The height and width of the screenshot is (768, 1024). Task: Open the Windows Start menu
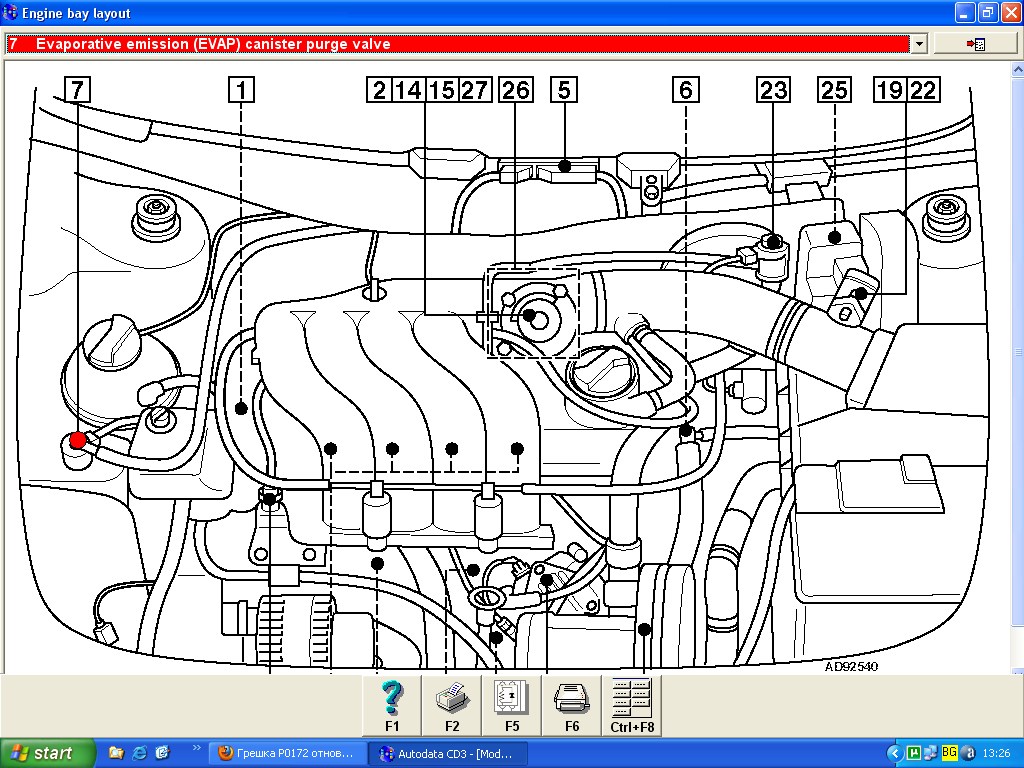[x=48, y=753]
